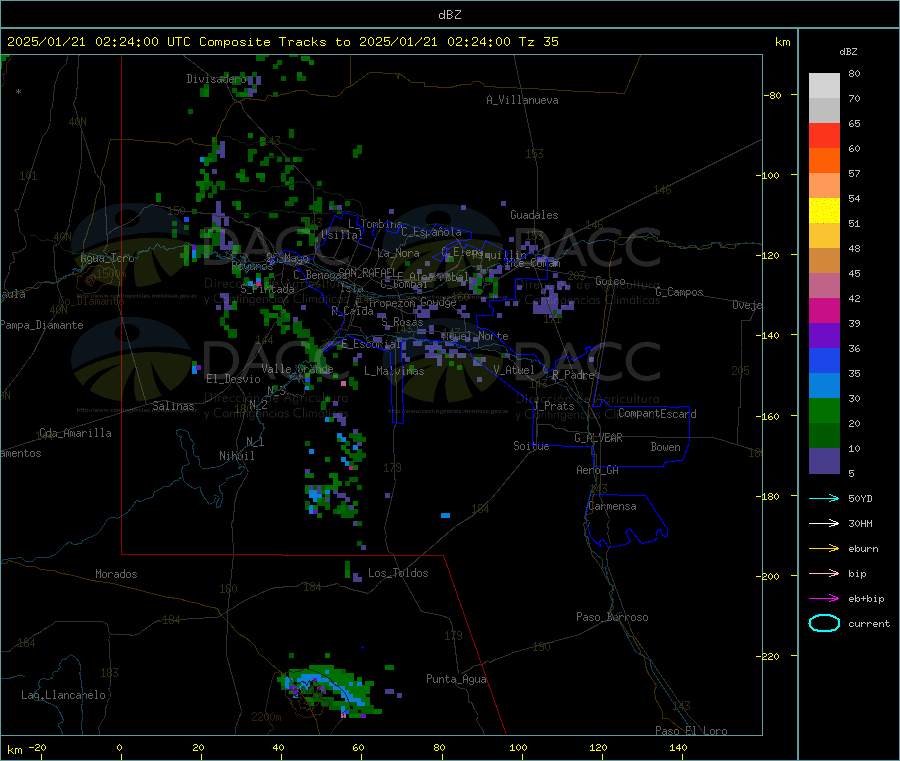Click the Guadales map label
900x761 pixels.
534,215
